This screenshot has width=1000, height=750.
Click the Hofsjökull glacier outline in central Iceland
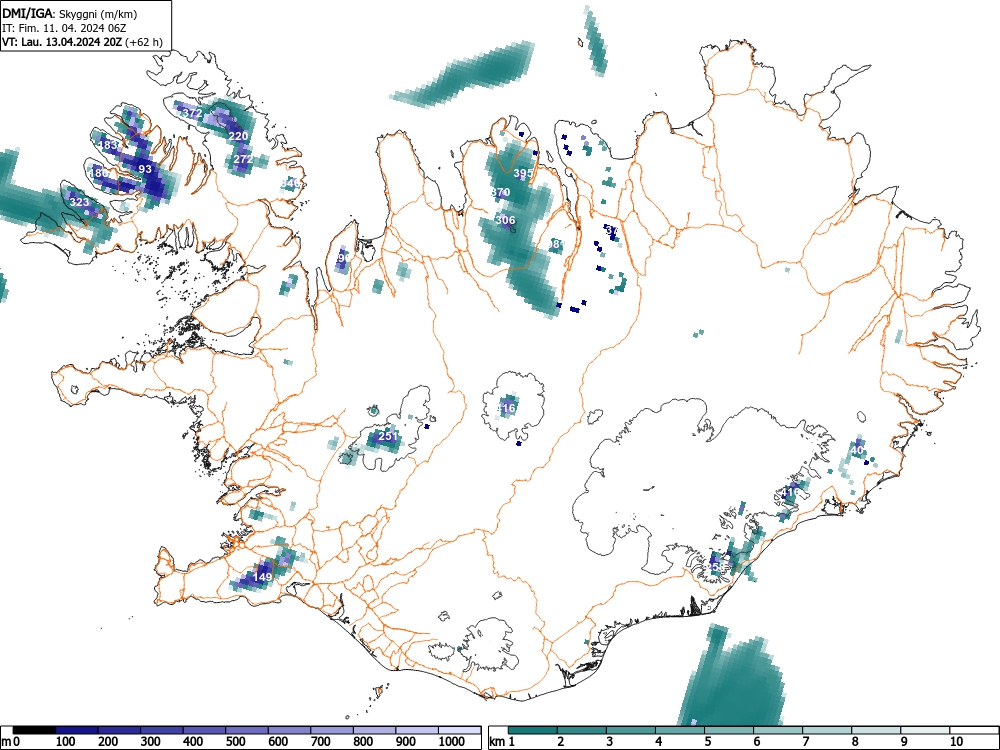[x=514, y=407]
